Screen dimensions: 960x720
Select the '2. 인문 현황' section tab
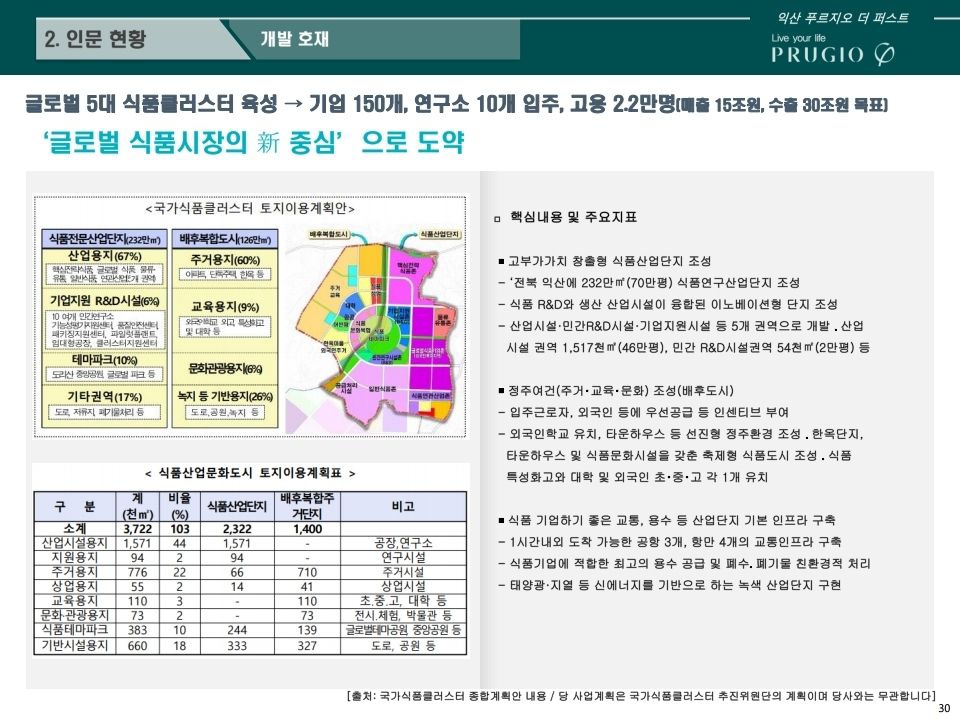tap(96, 39)
